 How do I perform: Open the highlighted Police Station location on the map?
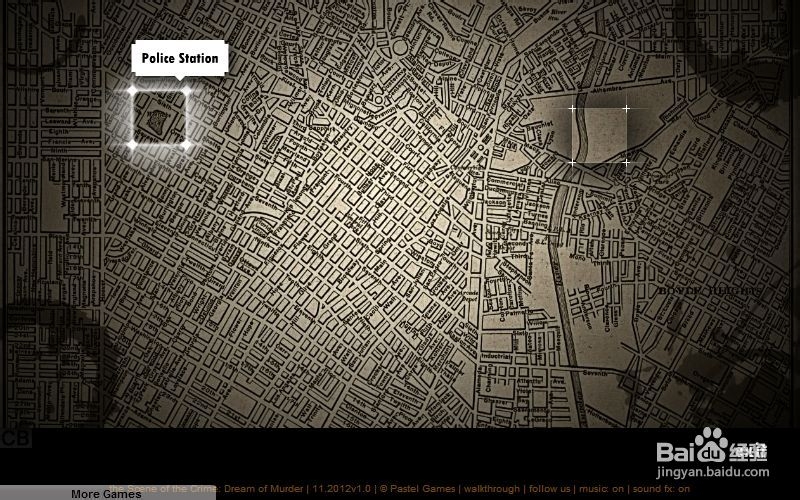pyautogui.click(x=159, y=118)
